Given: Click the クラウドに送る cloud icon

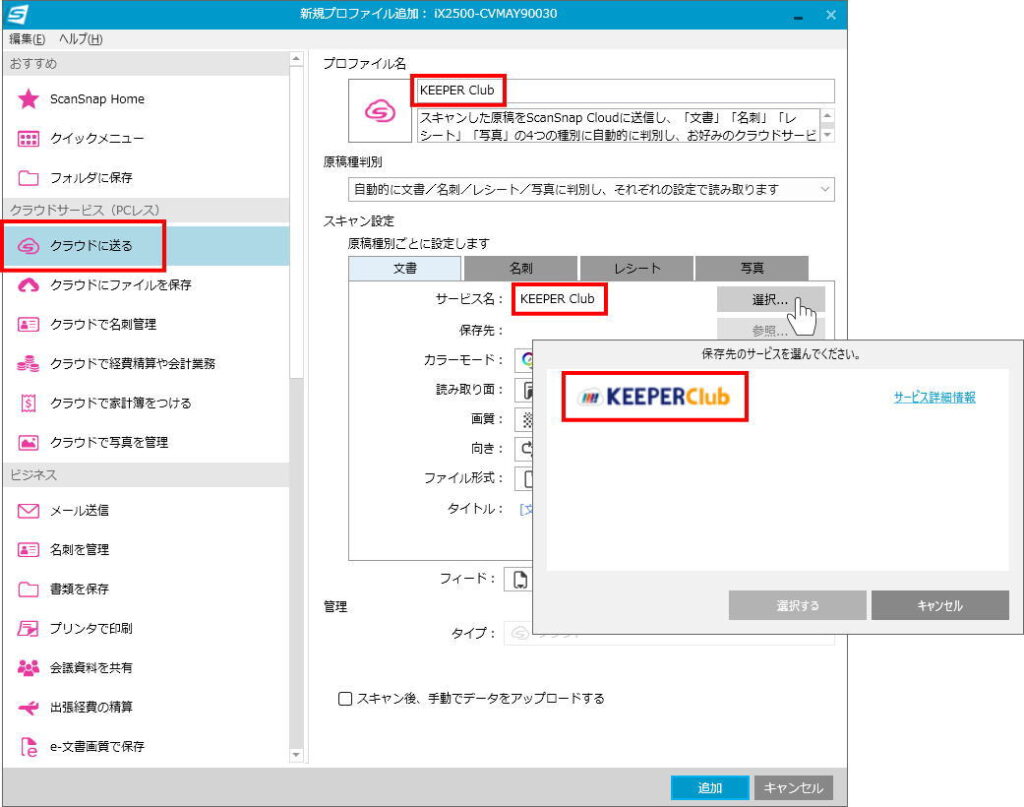Looking at the screenshot, I should (x=29, y=246).
